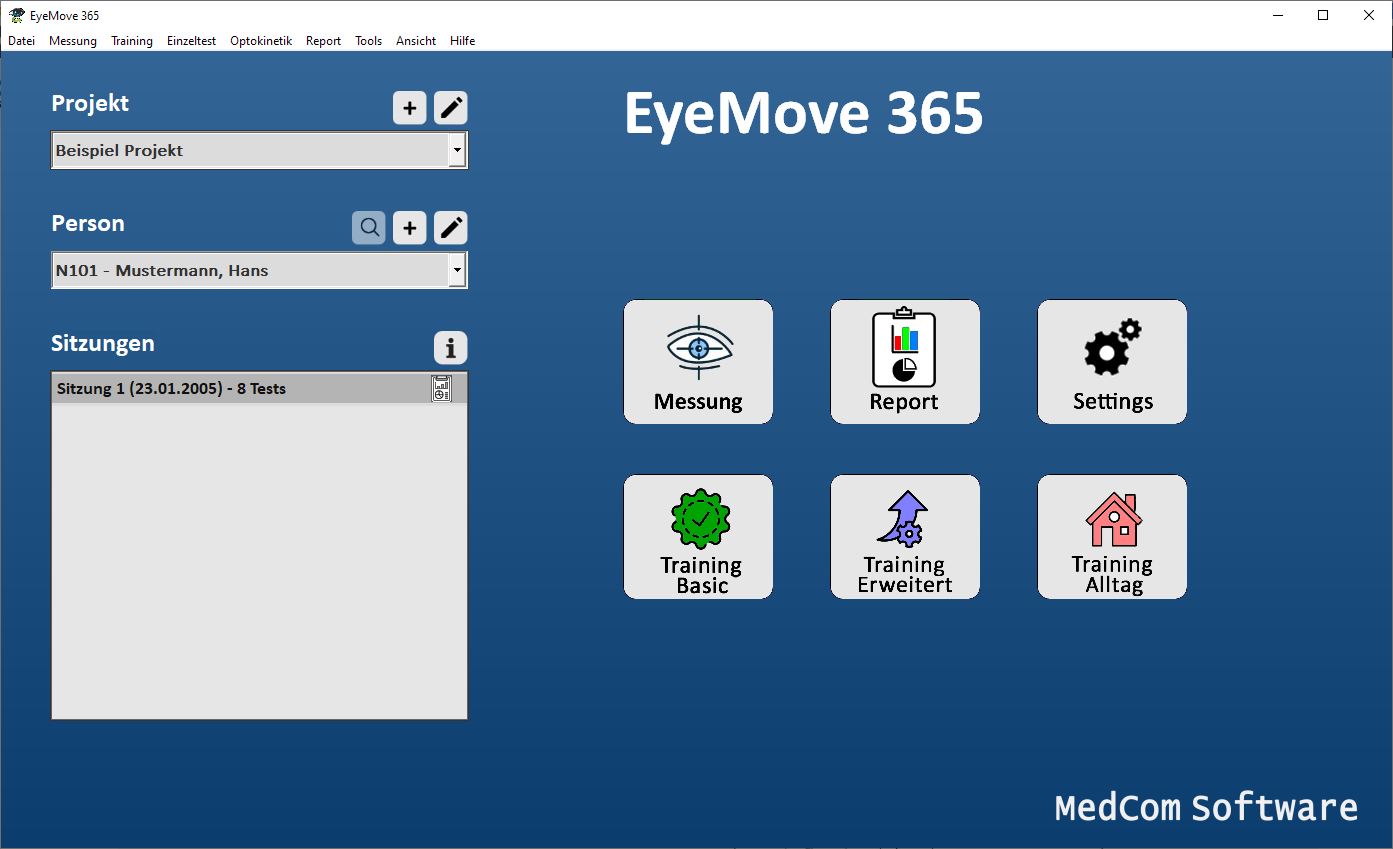The image size is (1393, 849).
Task: Open report icon on Sitzung 1 row
Action: 441,389
